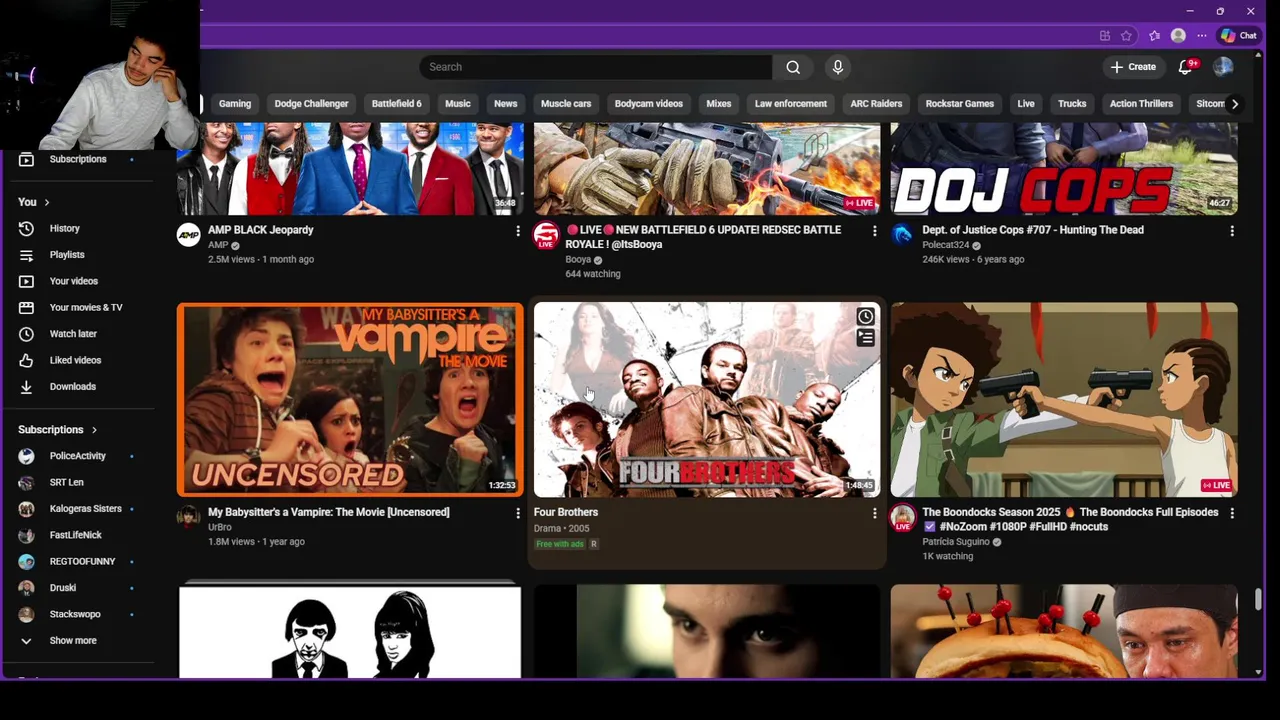Open options for My Babysitter's a Vampire
The width and height of the screenshot is (1280, 720).
(518, 513)
